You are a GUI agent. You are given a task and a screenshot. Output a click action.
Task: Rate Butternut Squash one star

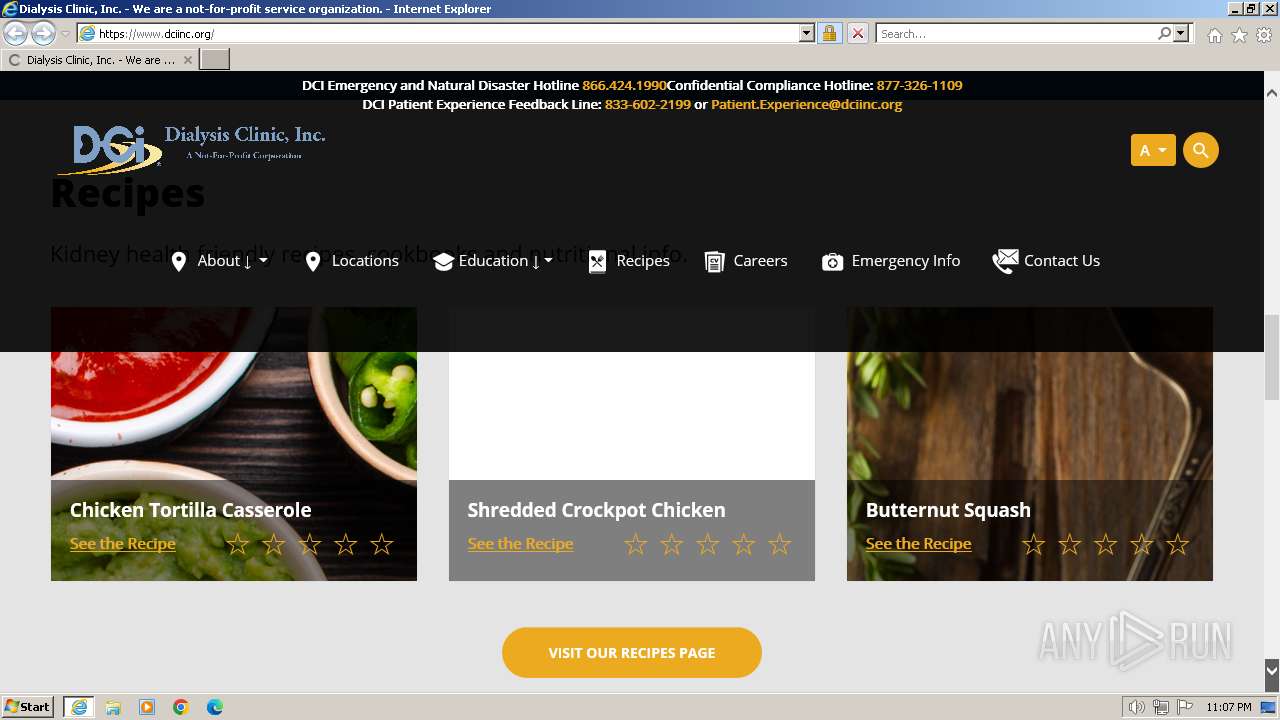pos(1033,544)
